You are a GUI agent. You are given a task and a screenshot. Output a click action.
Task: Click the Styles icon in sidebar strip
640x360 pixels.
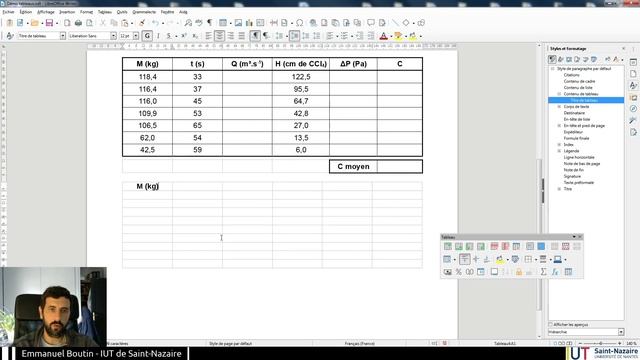pyautogui.click(x=633, y=85)
